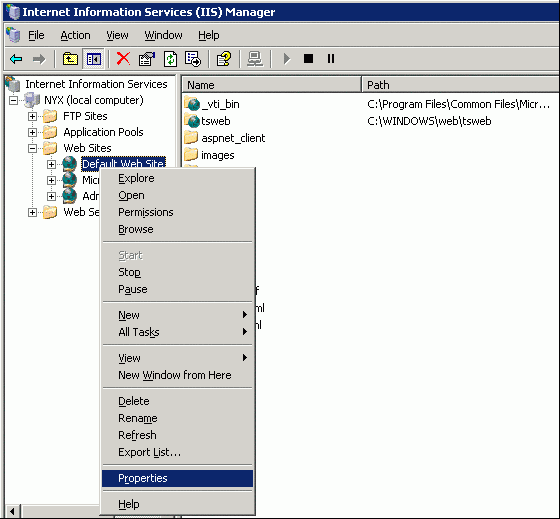Open the Action menu in the menu bar
This screenshot has height=519, width=560.
click(75, 35)
